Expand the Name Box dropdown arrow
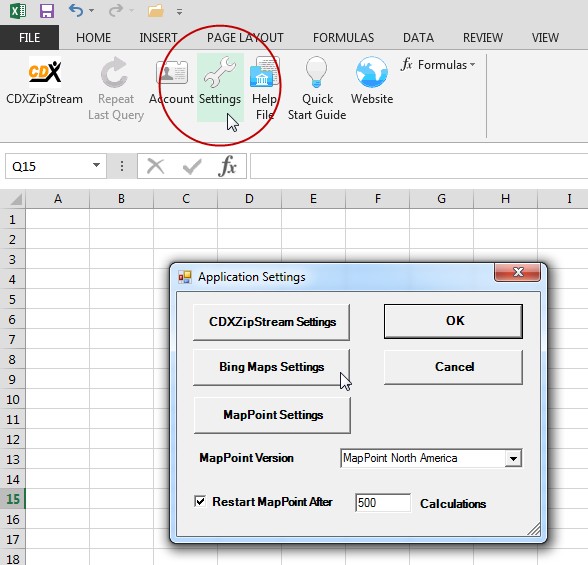Viewport: 588px width, 565px height. click(x=96, y=165)
